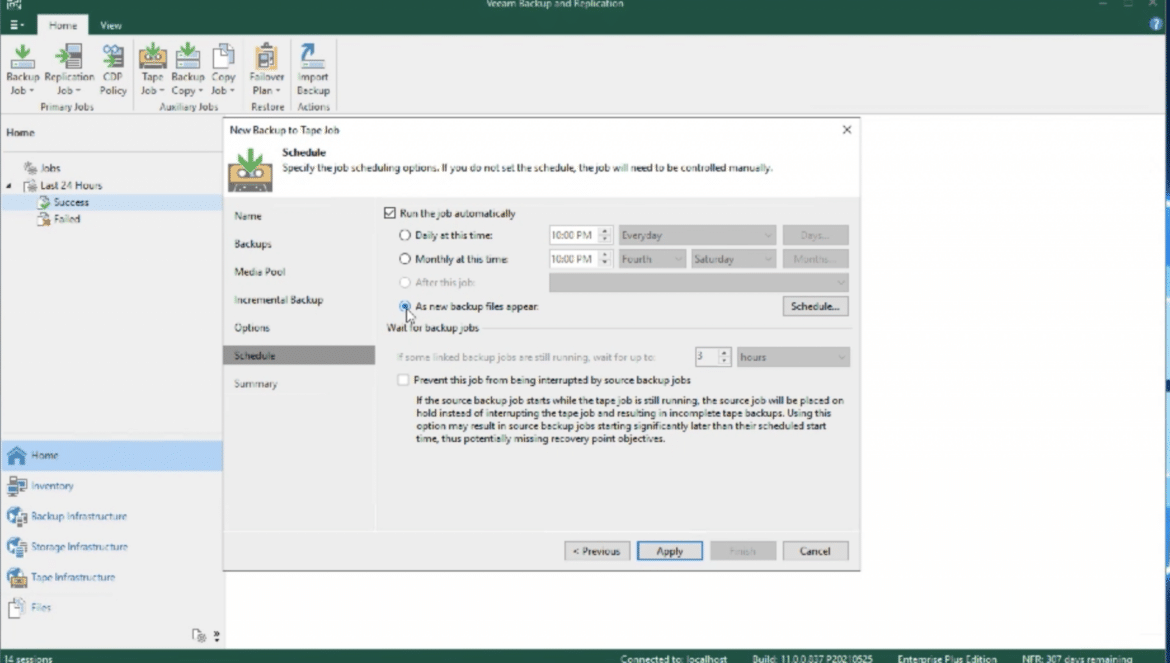The height and width of the screenshot is (663, 1170).
Task: Select Monthly at this time option
Action: tap(404, 259)
